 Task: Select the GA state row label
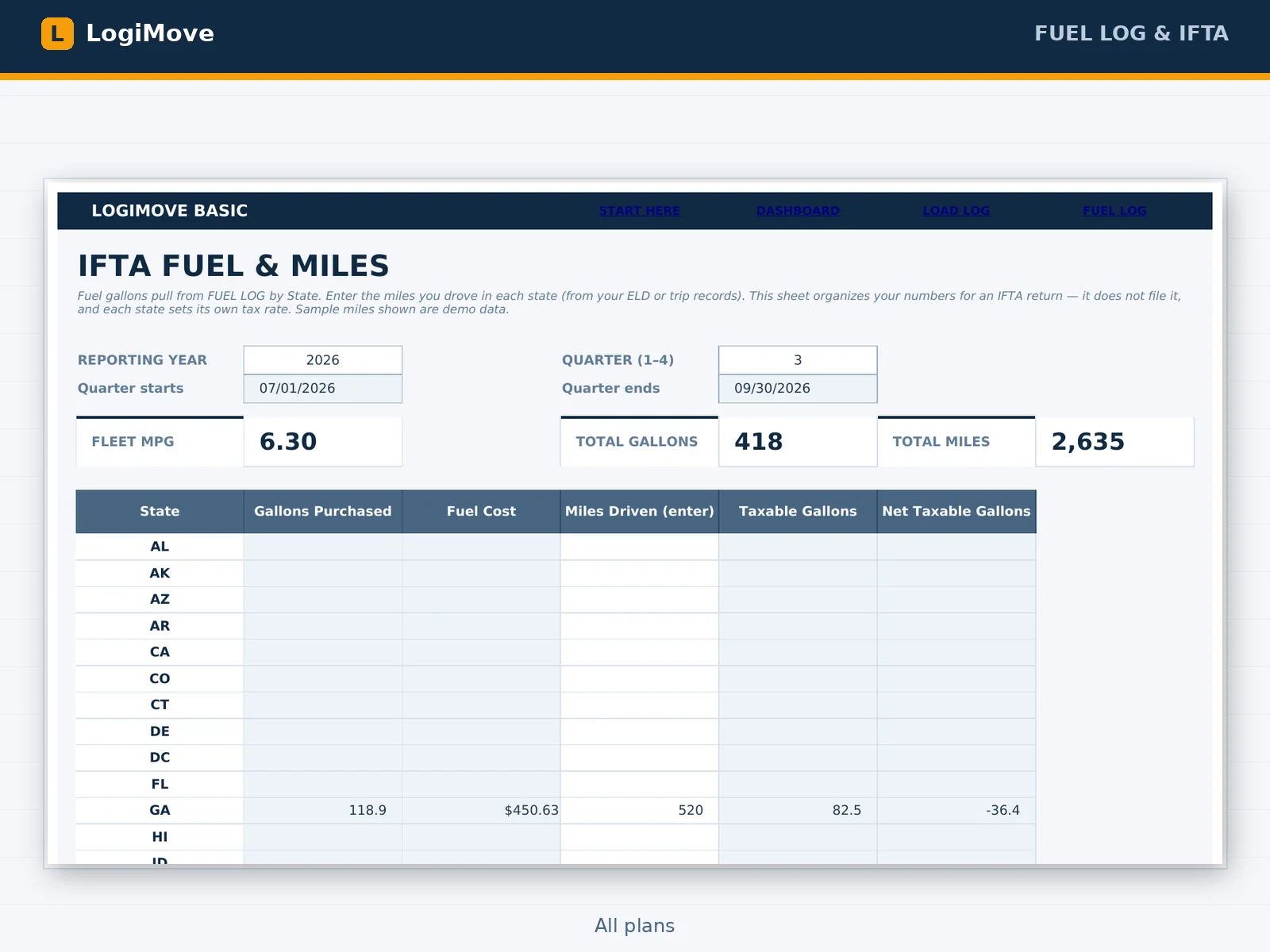coord(160,811)
